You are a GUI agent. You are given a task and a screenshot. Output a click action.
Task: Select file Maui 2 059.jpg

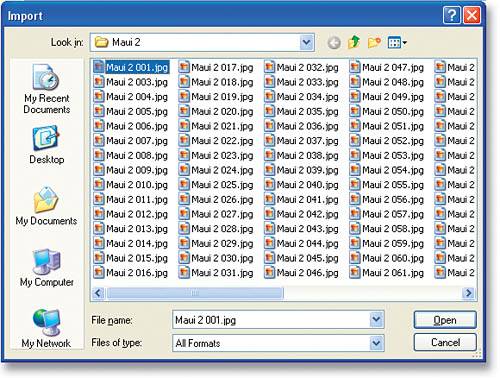(387, 243)
